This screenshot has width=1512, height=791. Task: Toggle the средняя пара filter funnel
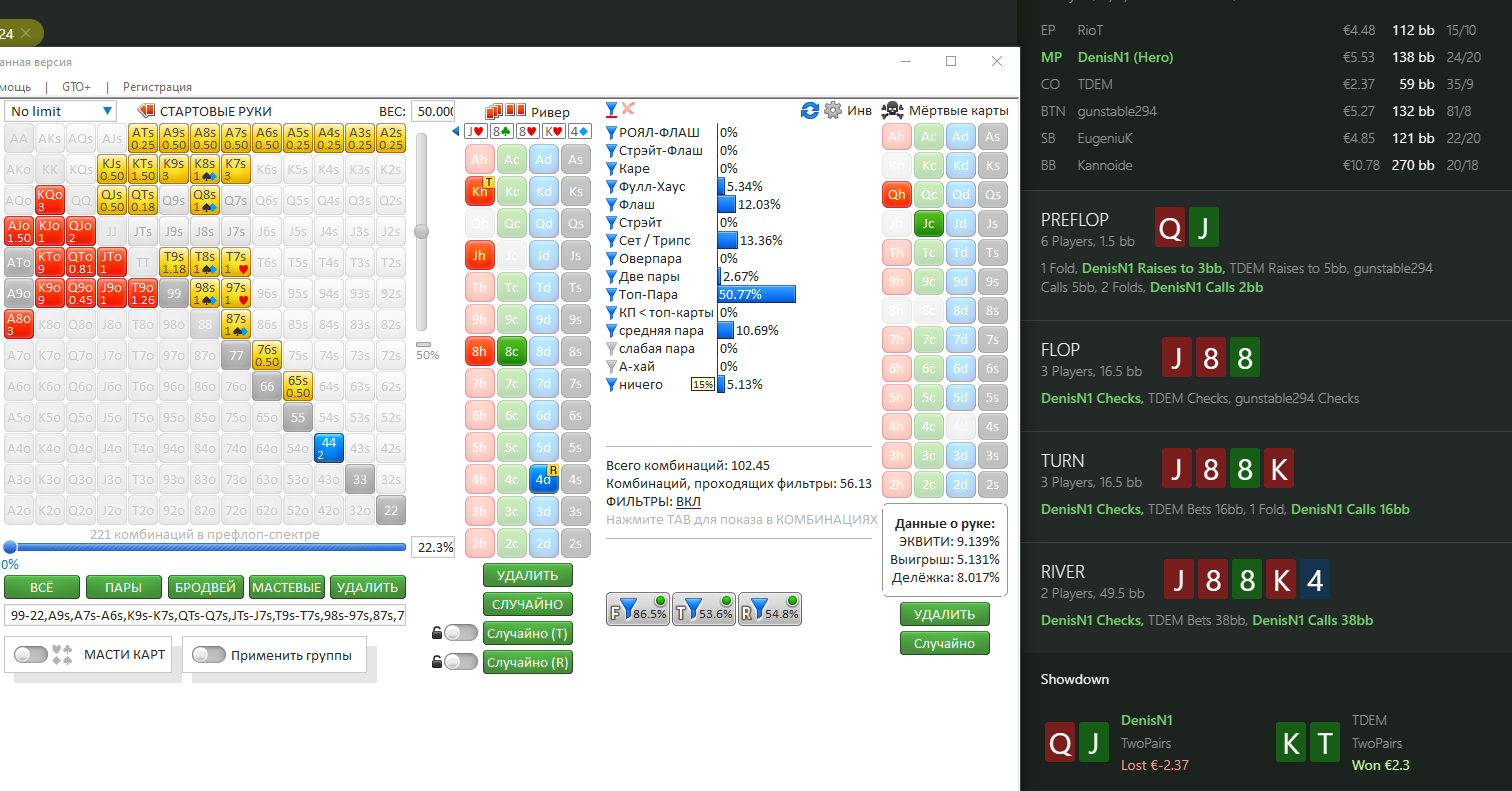(612, 330)
